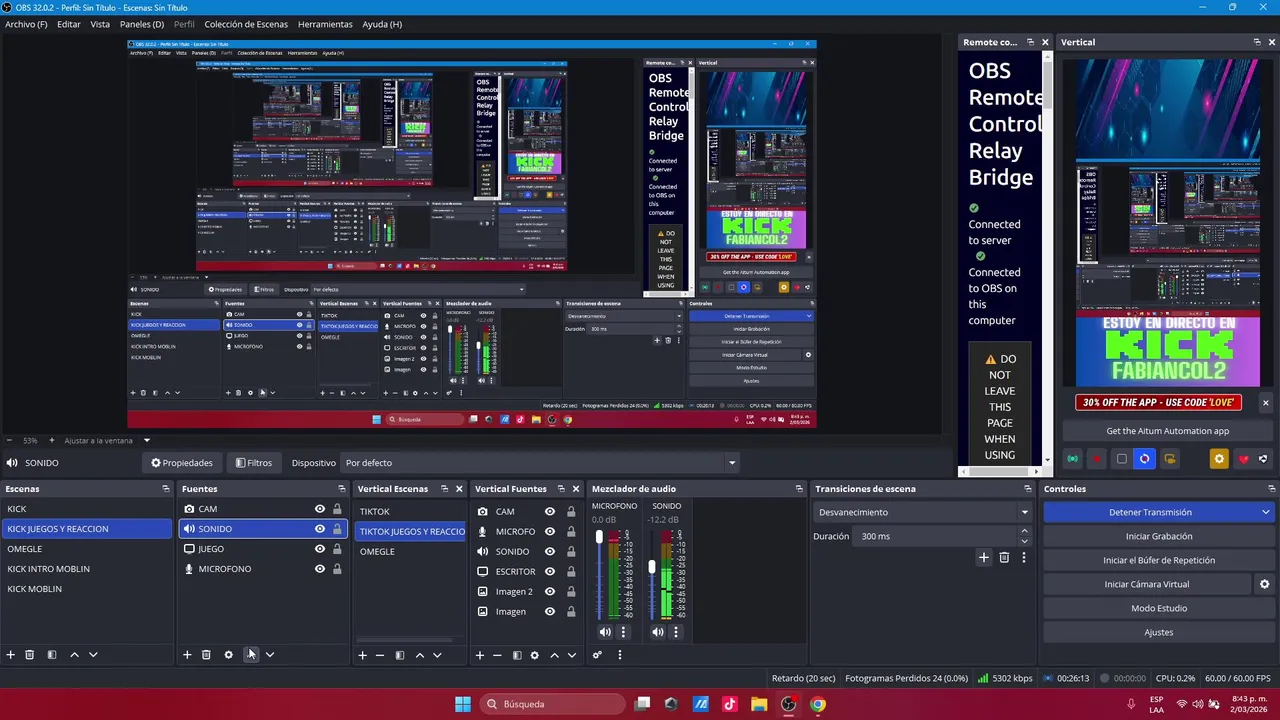Move source up in Vertical Fuentes

554,655
